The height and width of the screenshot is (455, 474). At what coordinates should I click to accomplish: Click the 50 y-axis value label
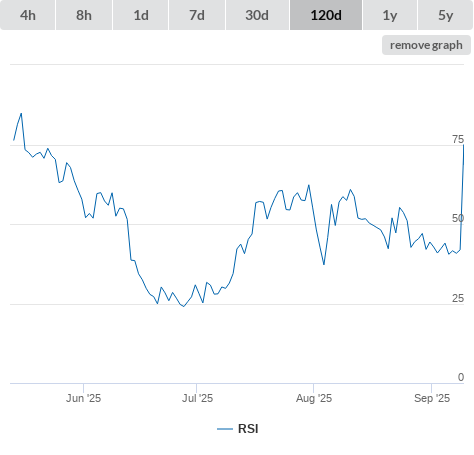point(458,218)
